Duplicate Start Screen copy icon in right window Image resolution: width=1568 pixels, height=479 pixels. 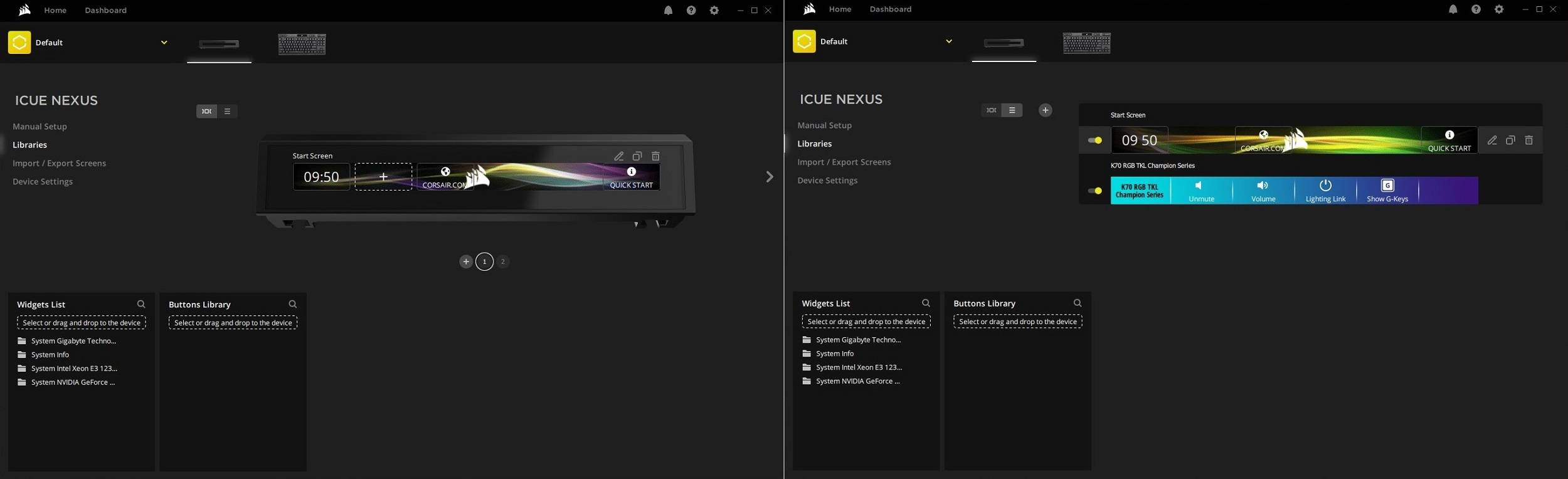click(x=1510, y=140)
